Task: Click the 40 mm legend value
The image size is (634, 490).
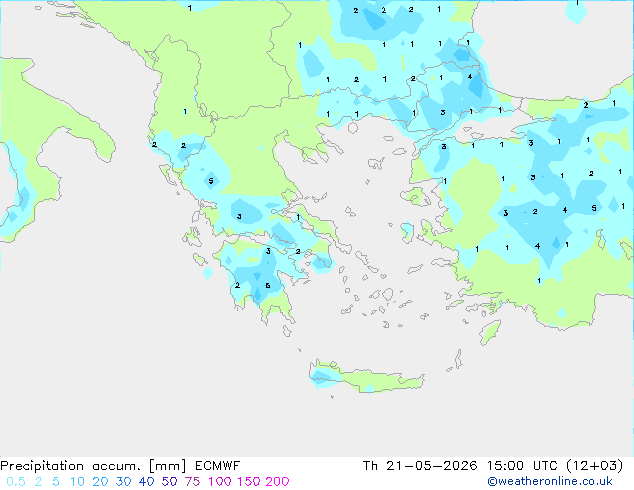Action: pyautogui.click(x=146, y=482)
